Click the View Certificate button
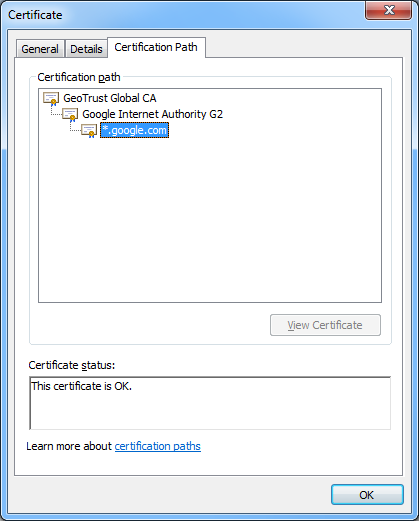This screenshot has width=419, height=521. [325, 325]
